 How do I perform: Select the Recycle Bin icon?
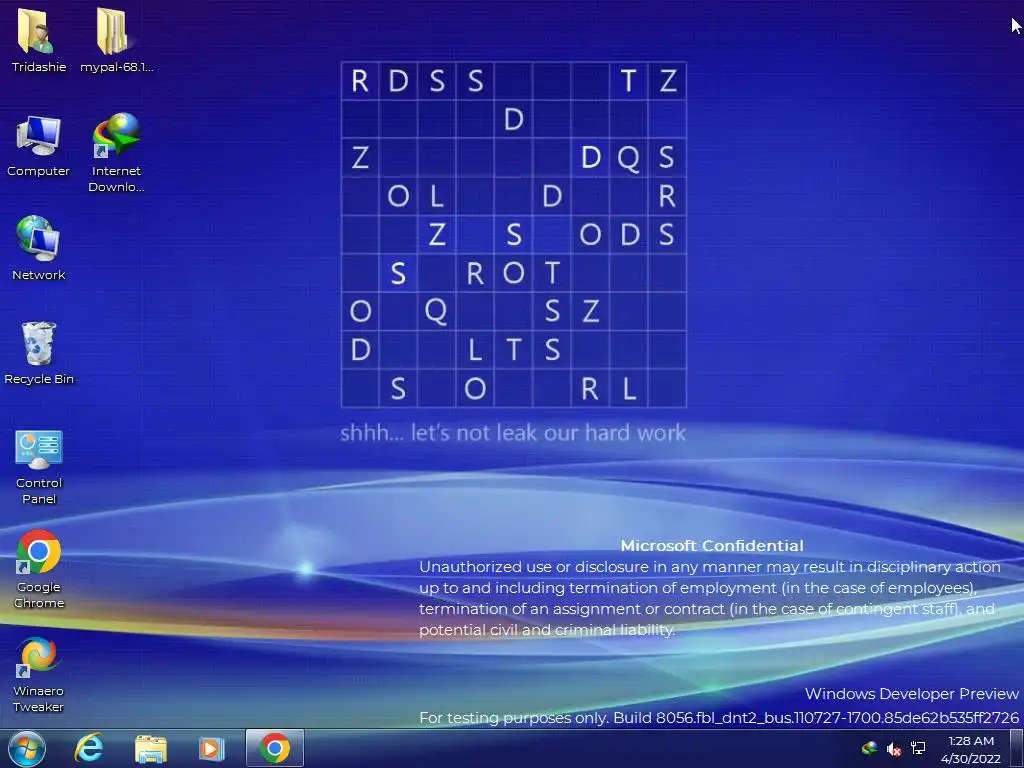39,353
